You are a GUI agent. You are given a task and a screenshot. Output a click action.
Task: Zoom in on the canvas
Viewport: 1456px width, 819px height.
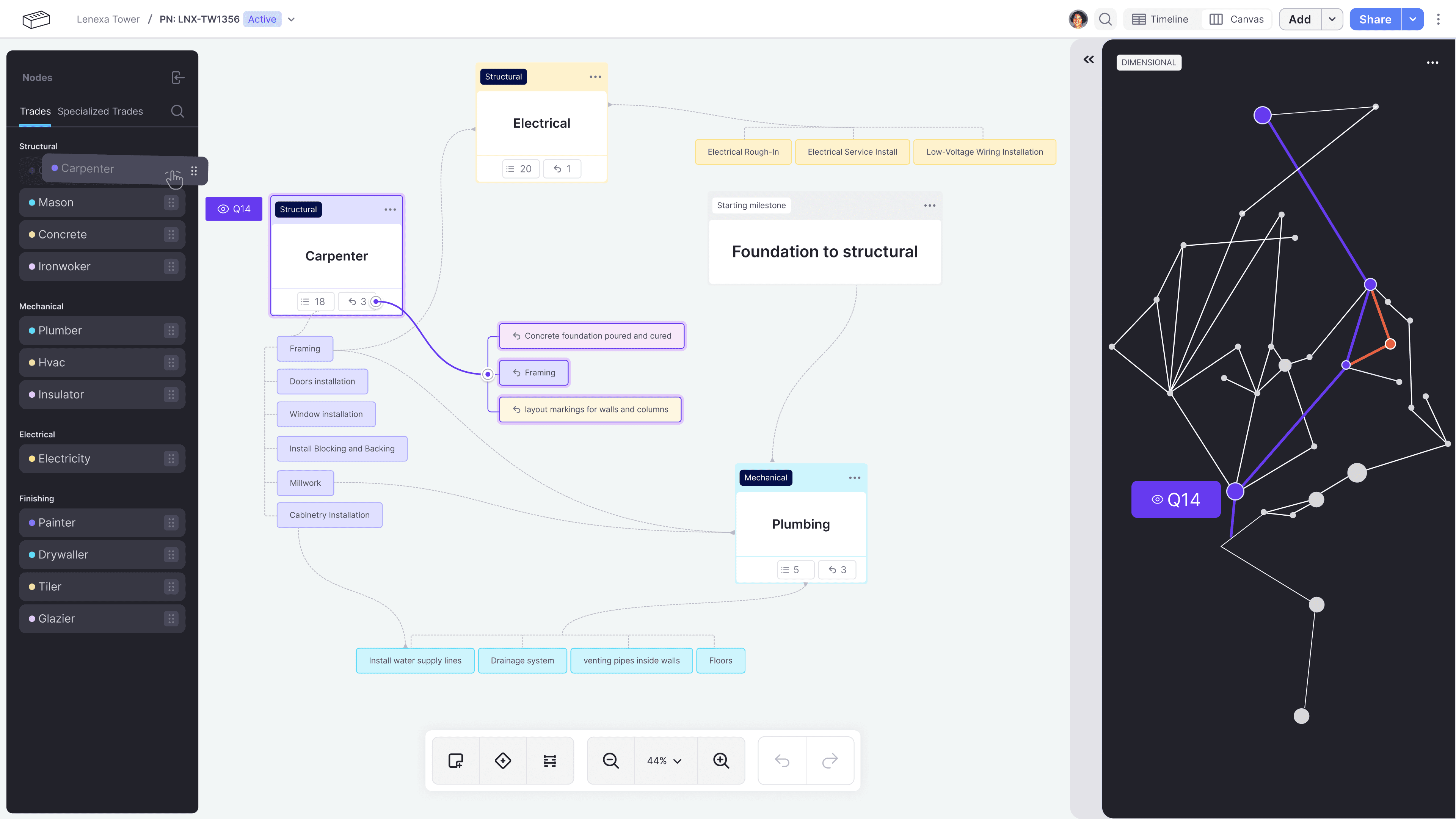[721, 761]
